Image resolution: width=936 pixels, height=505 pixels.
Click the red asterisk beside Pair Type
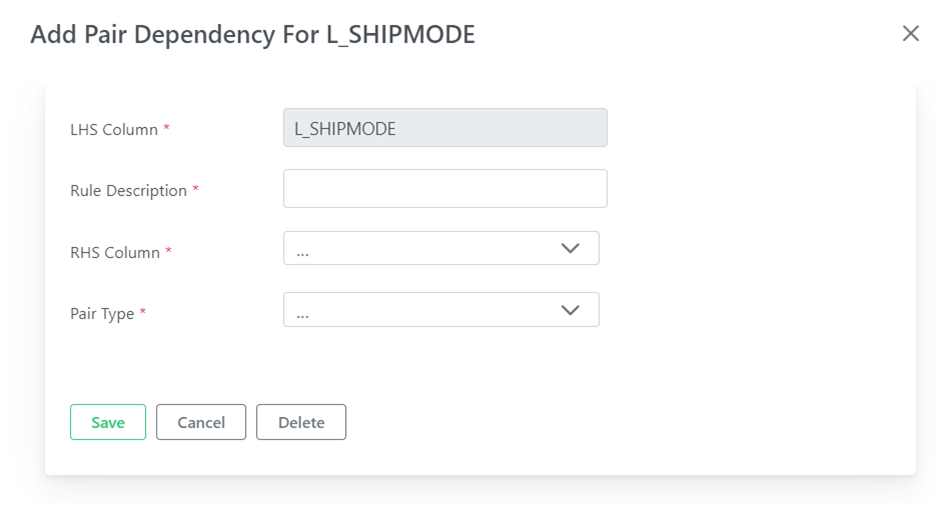tap(143, 311)
